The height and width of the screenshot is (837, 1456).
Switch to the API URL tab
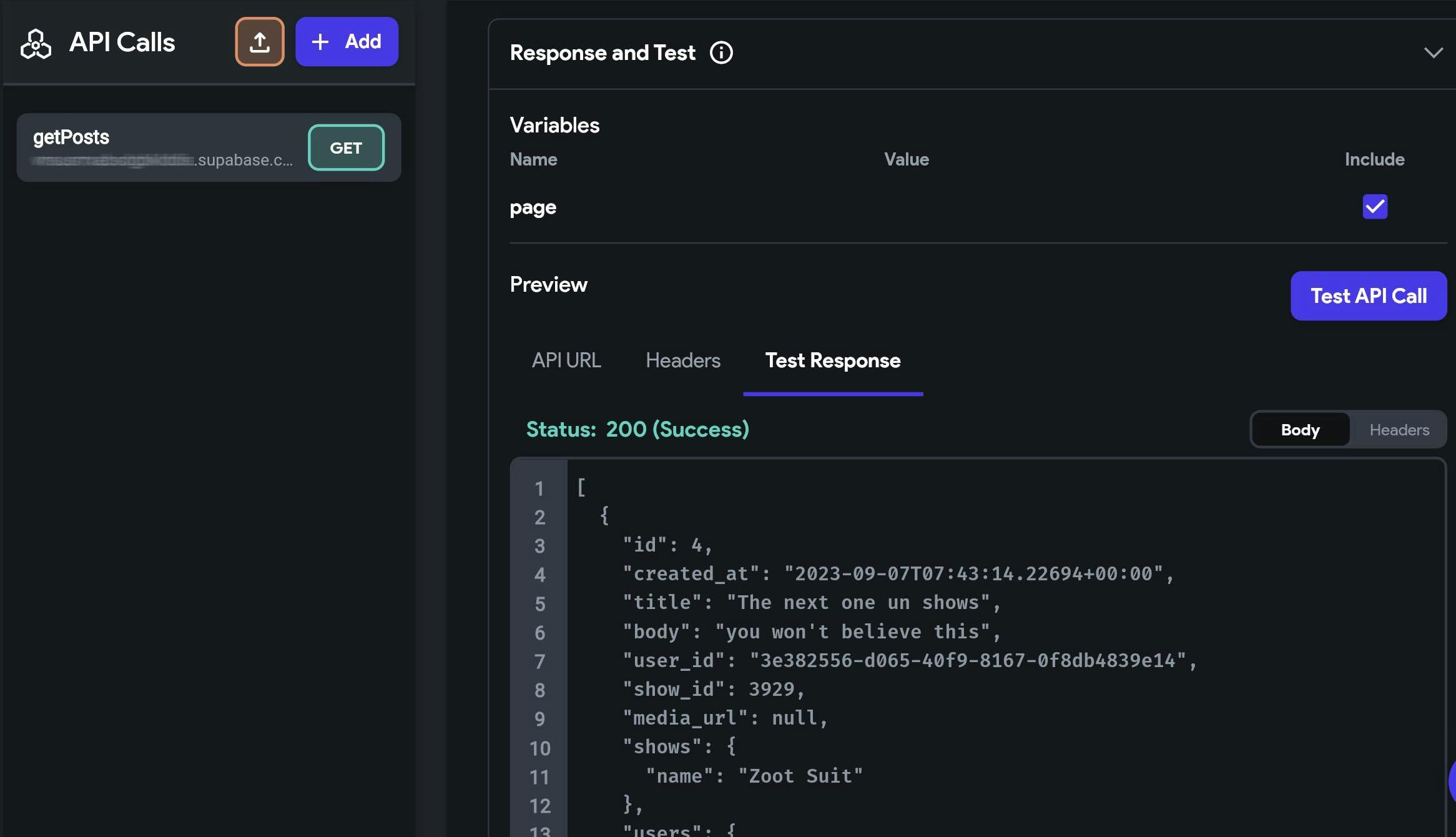tap(566, 360)
